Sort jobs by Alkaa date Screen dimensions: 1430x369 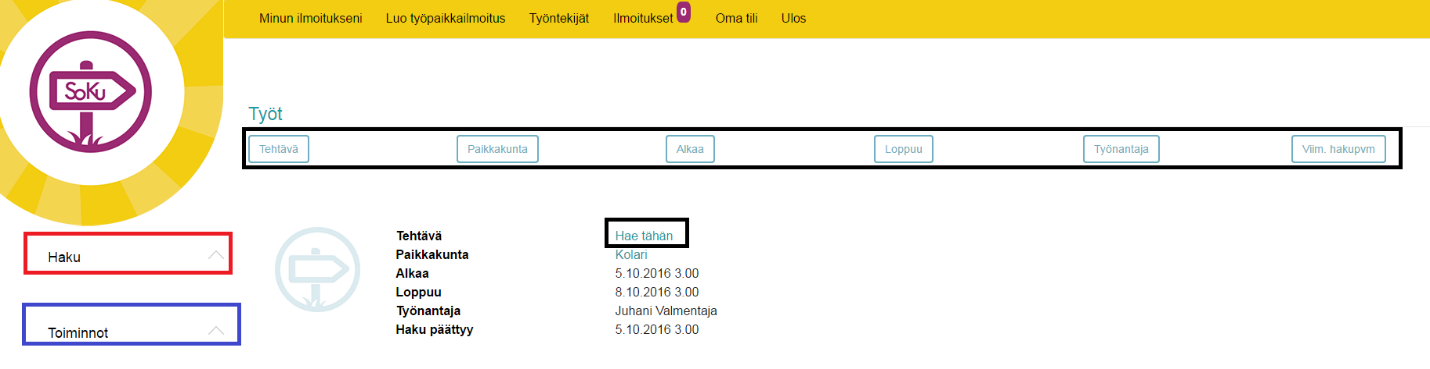coord(690,149)
